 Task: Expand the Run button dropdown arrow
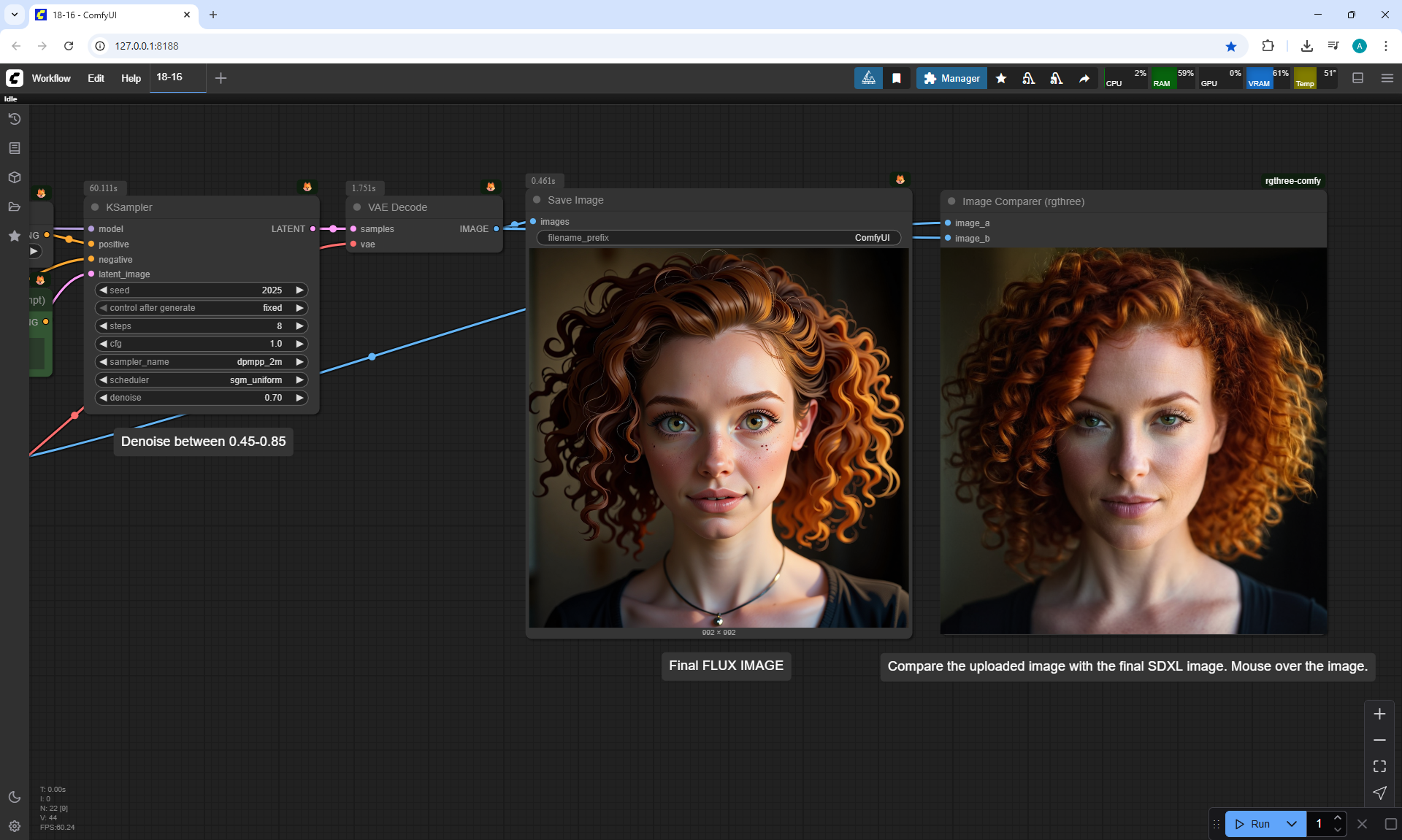[x=1291, y=824]
